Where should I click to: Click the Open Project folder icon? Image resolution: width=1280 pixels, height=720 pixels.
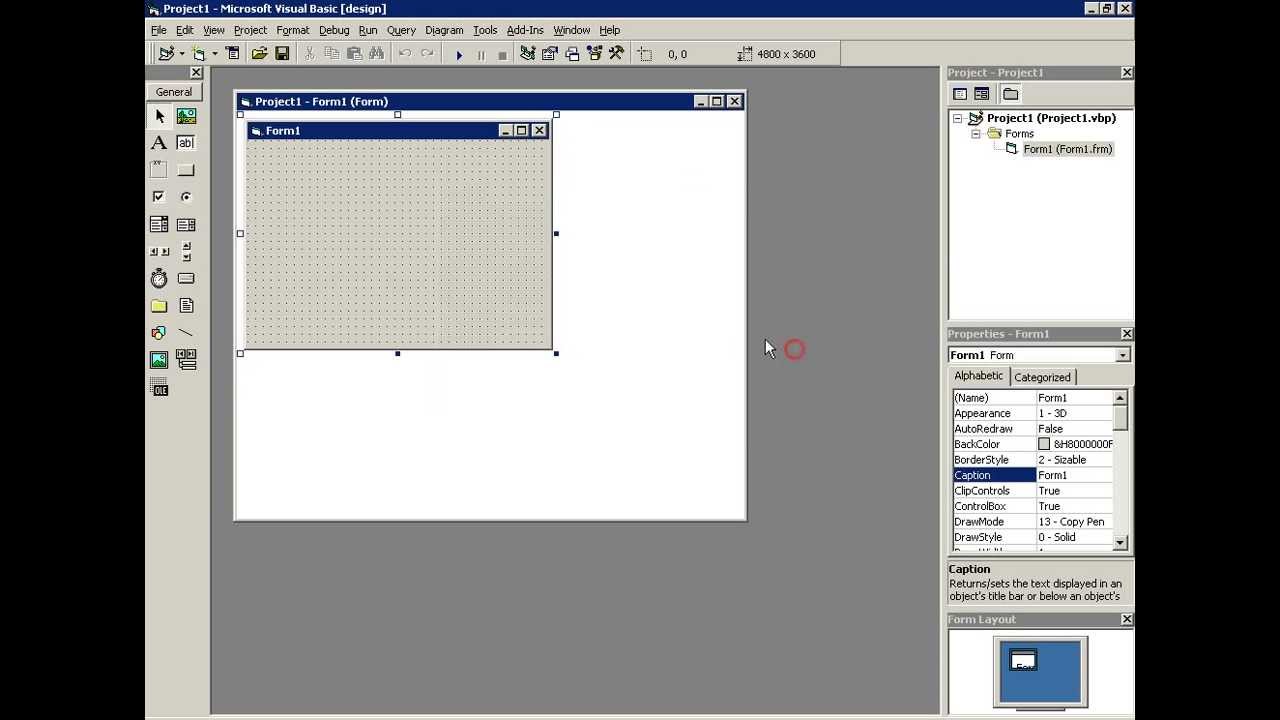(260, 54)
